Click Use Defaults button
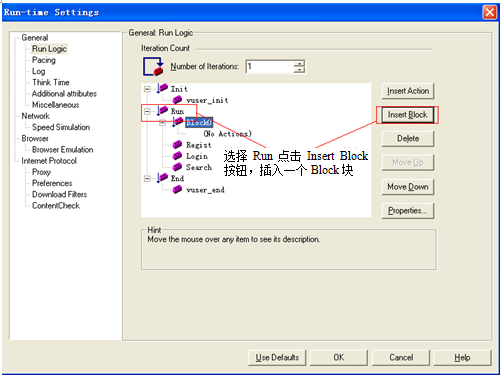Screen dimensions: 504x377 click(277, 358)
